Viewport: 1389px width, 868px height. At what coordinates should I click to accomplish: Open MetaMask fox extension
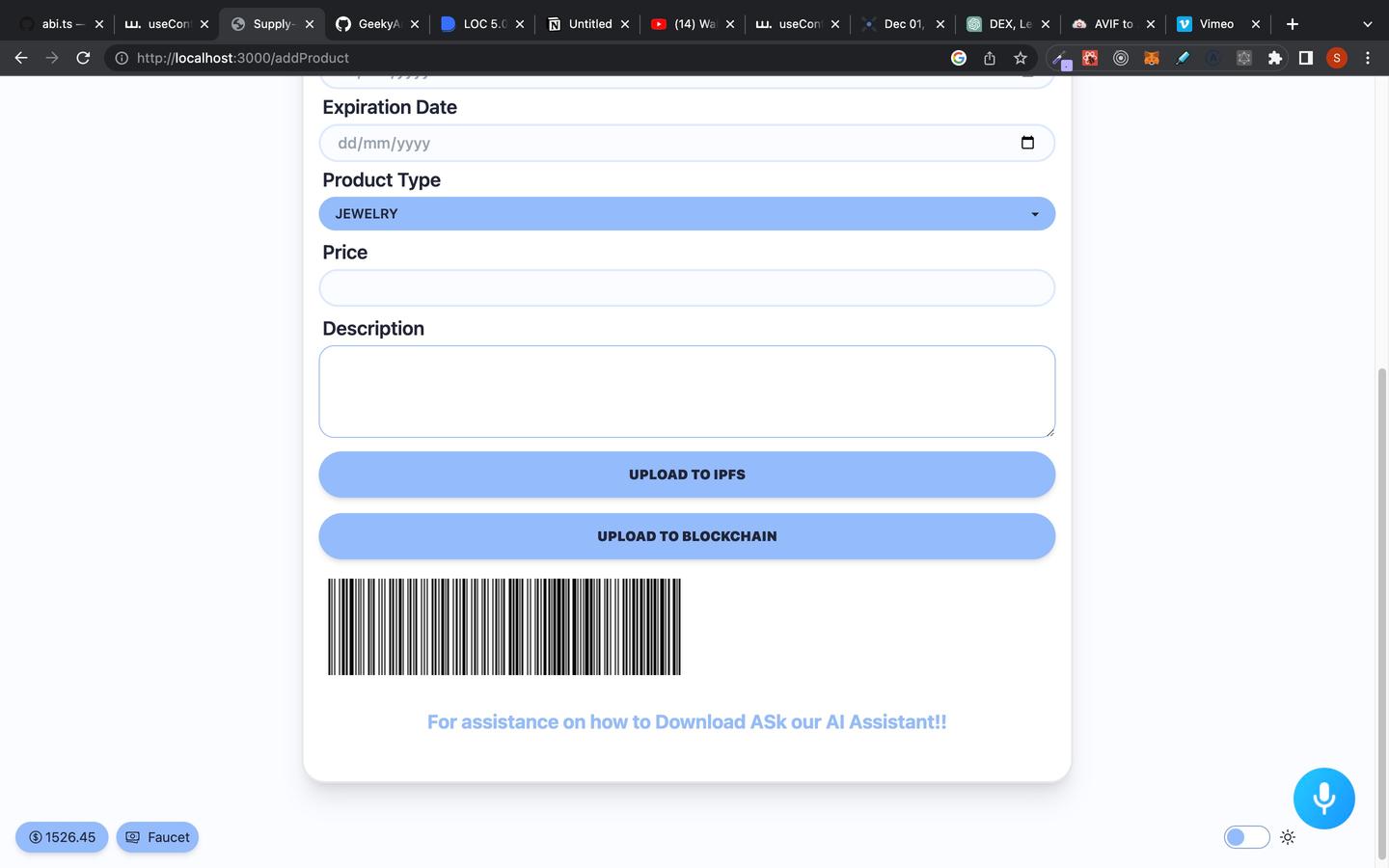point(1152,58)
